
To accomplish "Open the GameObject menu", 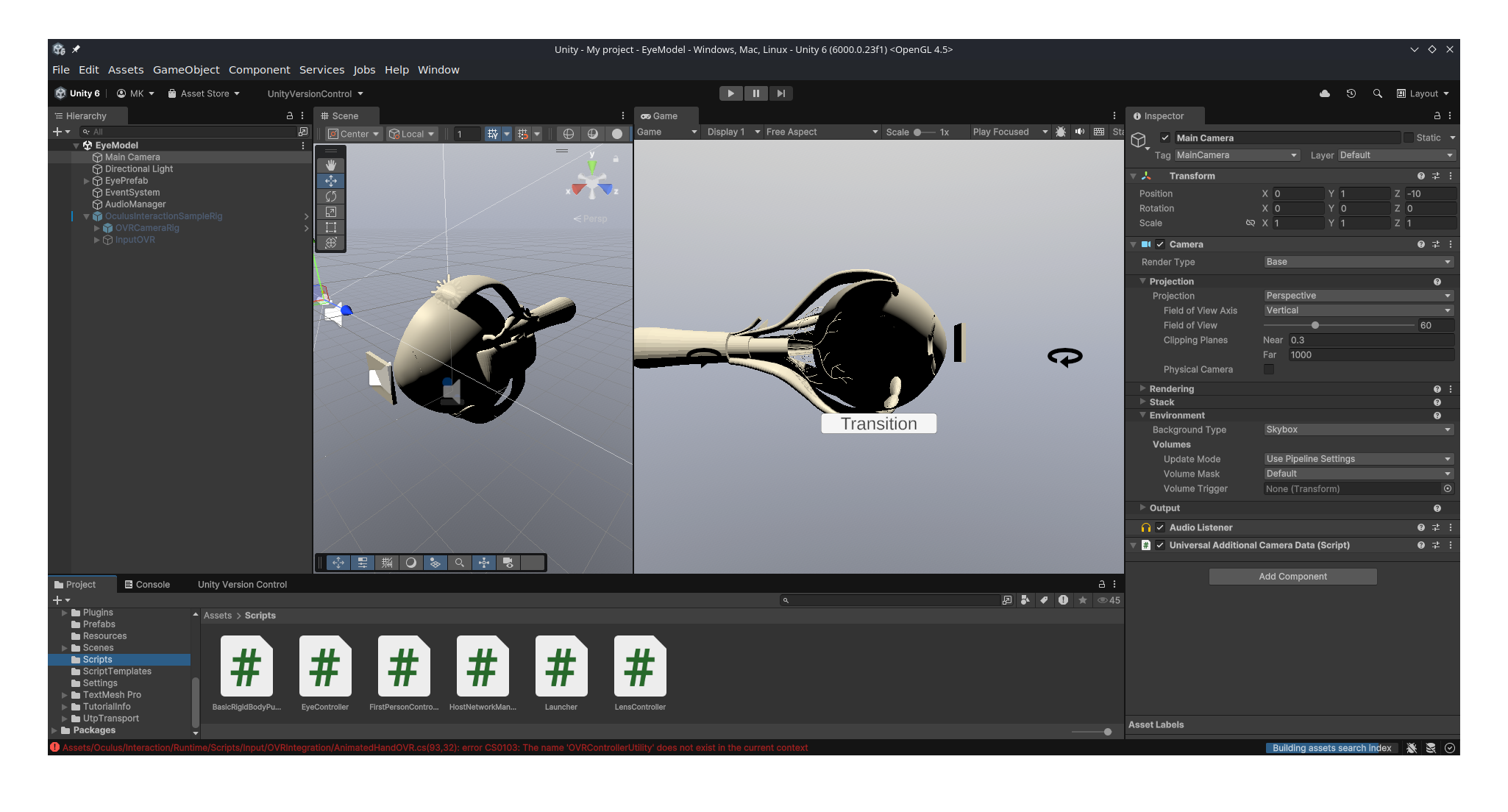I will (186, 70).
